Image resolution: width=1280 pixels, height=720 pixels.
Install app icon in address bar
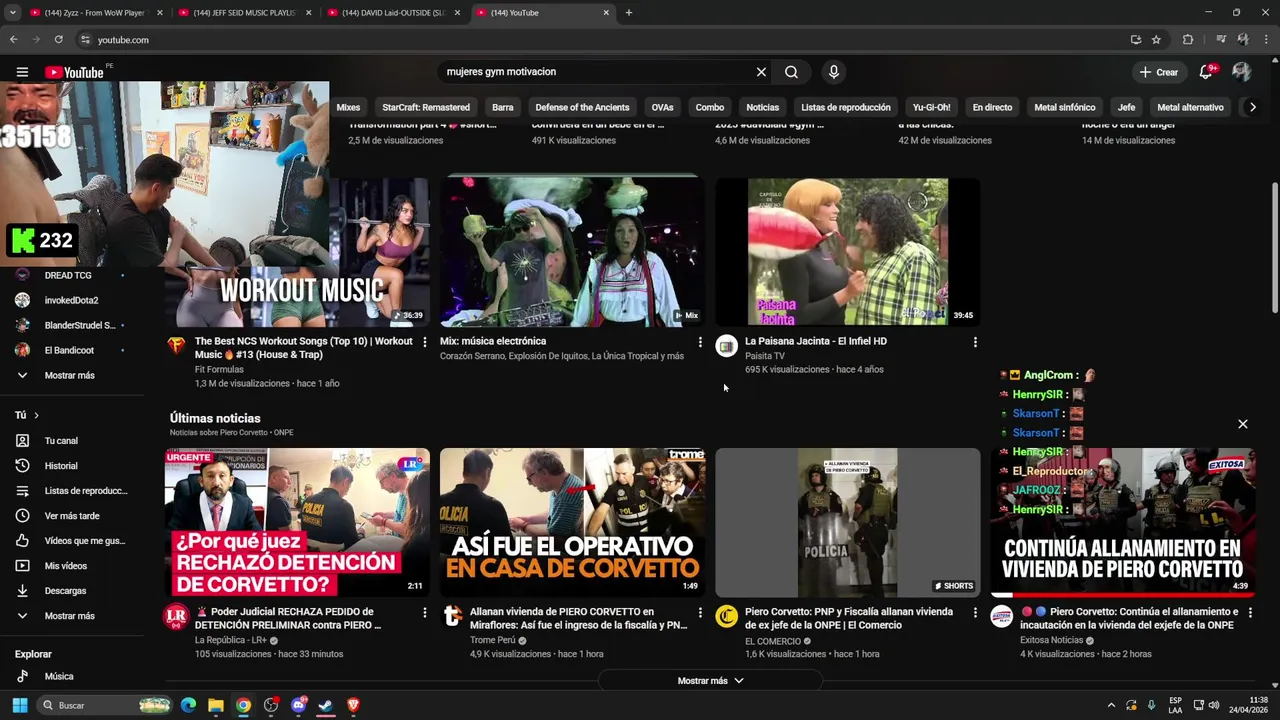(x=1136, y=40)
